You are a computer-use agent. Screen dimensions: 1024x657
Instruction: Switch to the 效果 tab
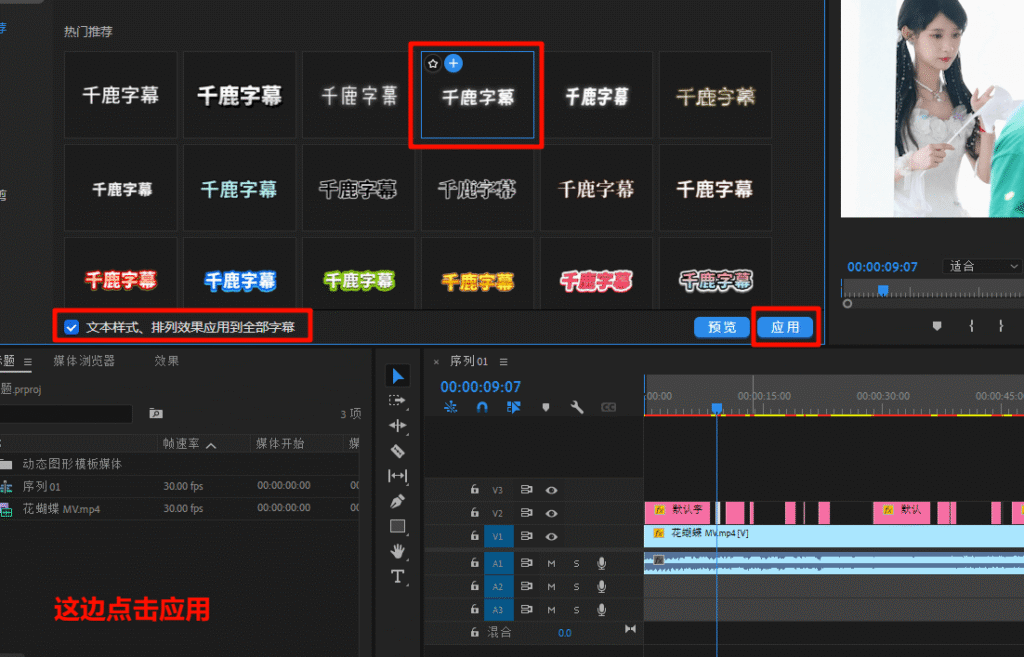[167, 361]
